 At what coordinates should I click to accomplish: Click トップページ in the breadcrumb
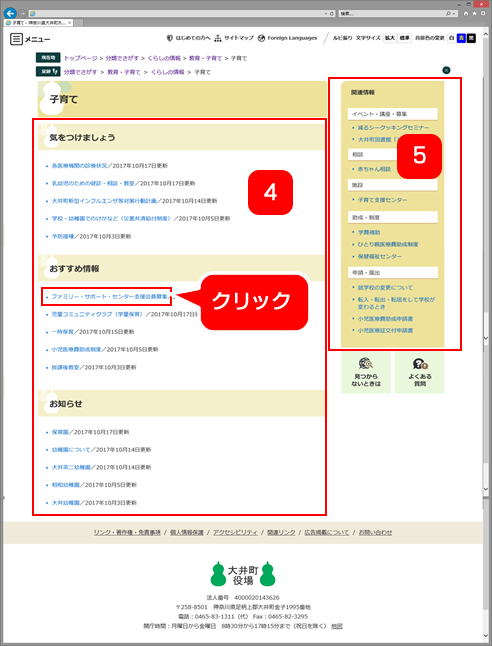point(80,58)
